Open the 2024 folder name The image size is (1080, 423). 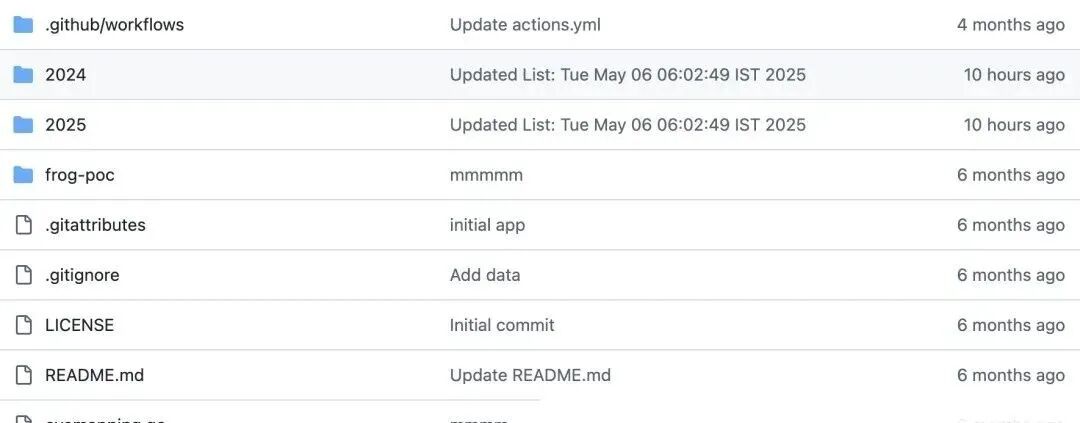click(65, 75)
